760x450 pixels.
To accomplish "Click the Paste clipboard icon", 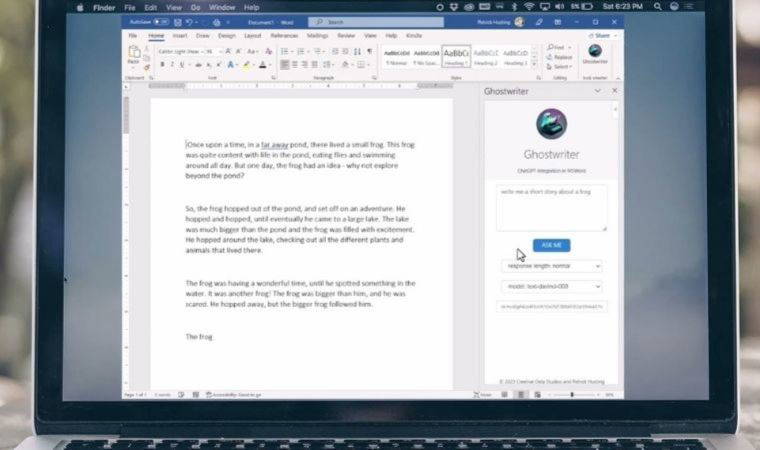I will click(x=134, y=52).
